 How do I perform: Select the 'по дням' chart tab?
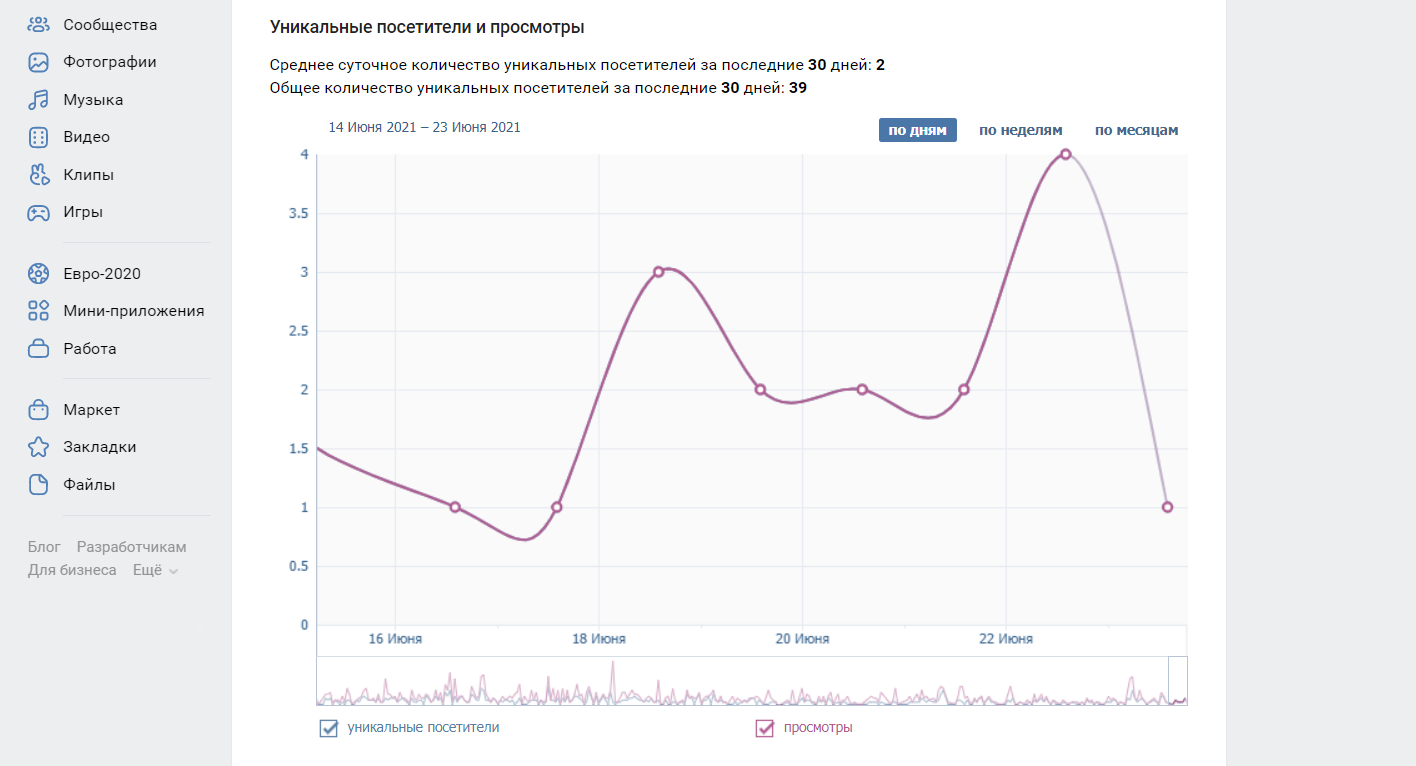click(917, 130)
